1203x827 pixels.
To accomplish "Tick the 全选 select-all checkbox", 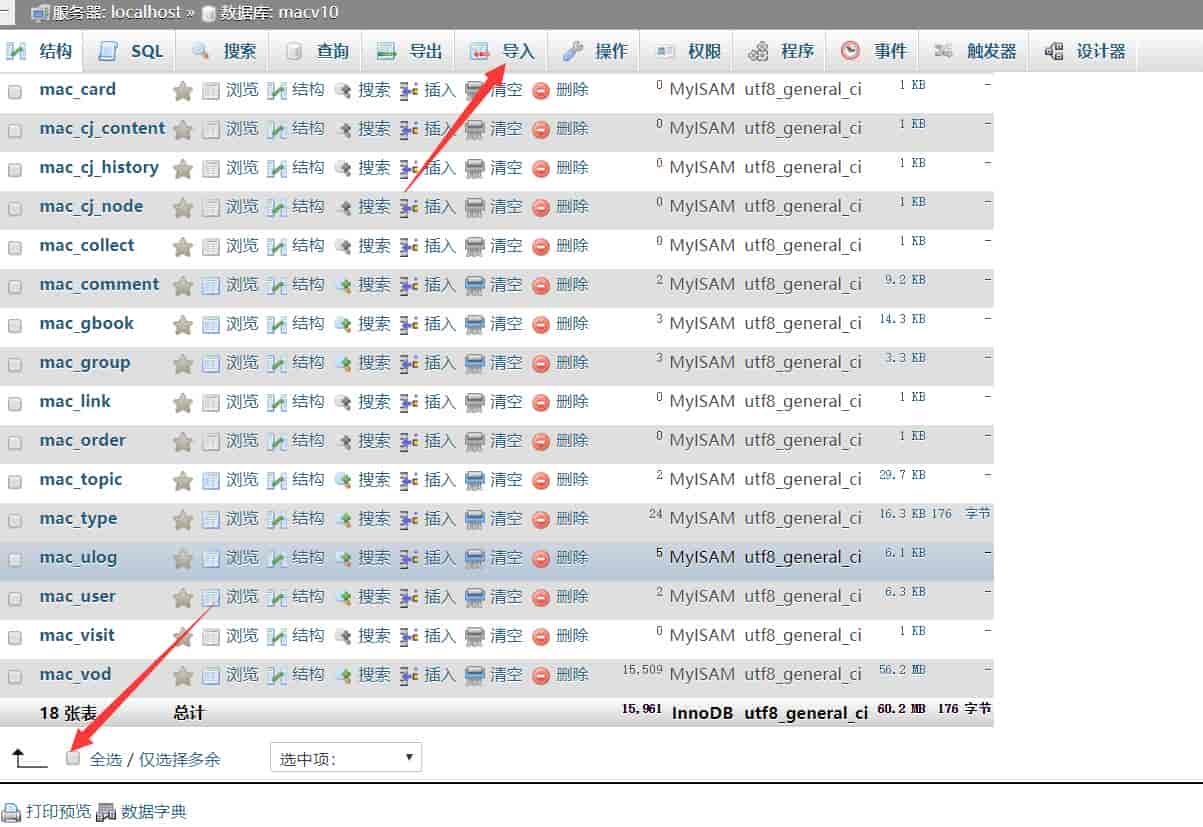I will pos(73,758).
